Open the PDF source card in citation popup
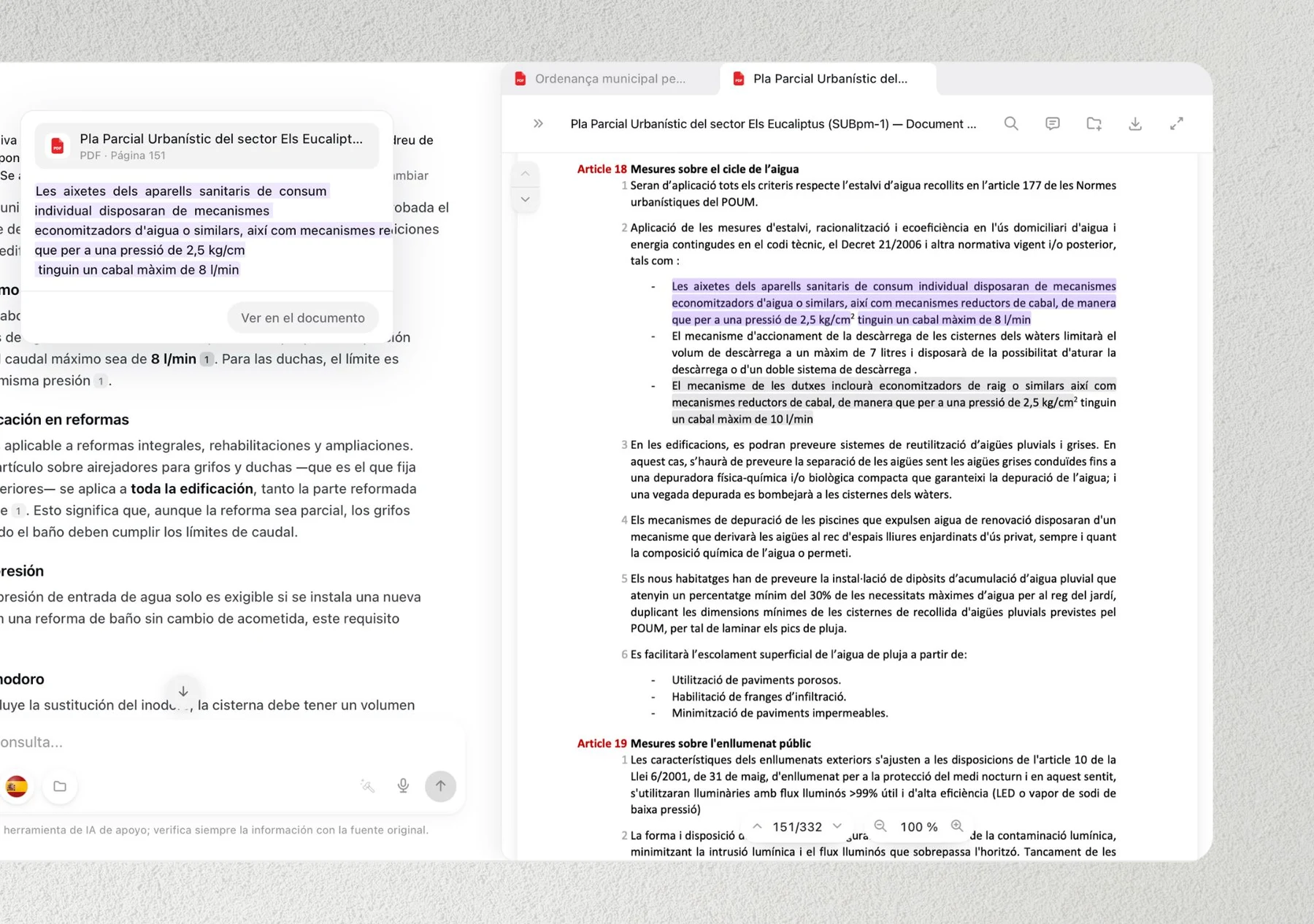 point(207,146)
